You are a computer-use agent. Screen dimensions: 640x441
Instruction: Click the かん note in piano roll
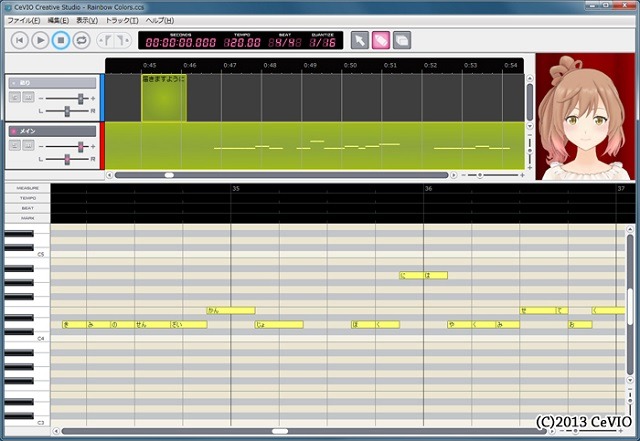(x=230, y=311)
